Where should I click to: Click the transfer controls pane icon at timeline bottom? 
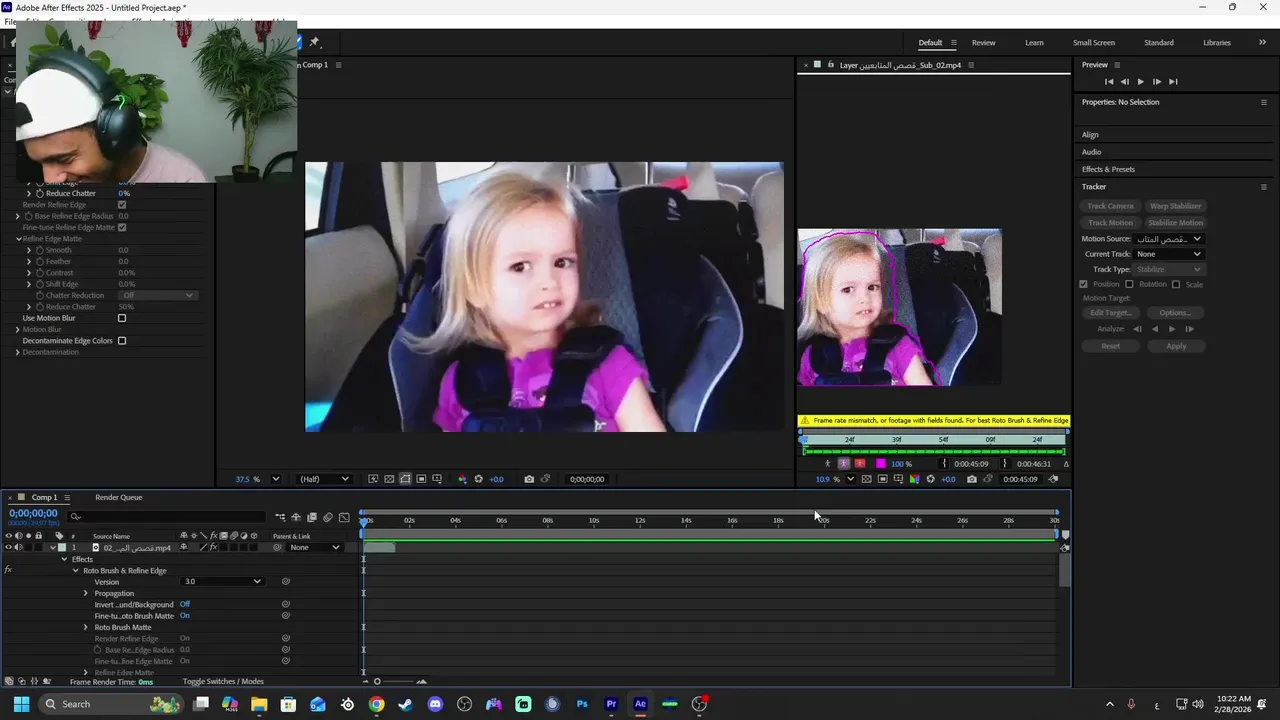tap(22, 681)
